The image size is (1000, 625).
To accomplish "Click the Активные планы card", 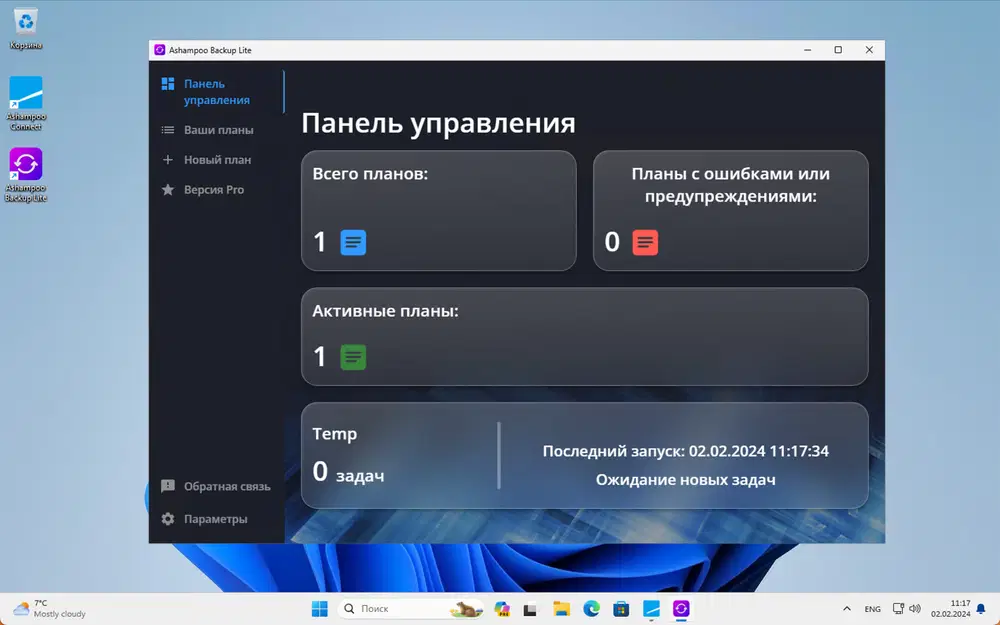I will point(585,337).
